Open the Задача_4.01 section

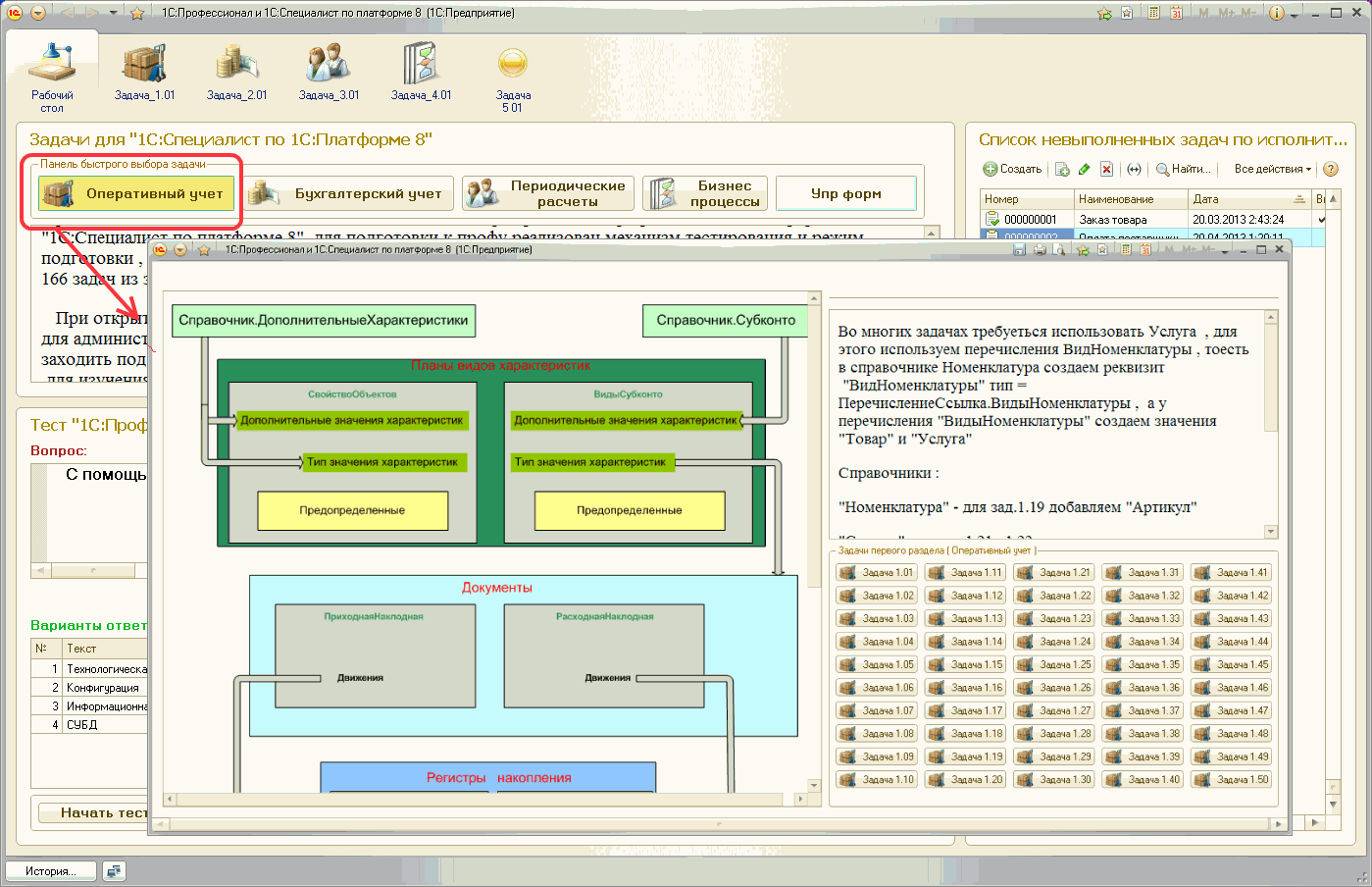point(421,72)
